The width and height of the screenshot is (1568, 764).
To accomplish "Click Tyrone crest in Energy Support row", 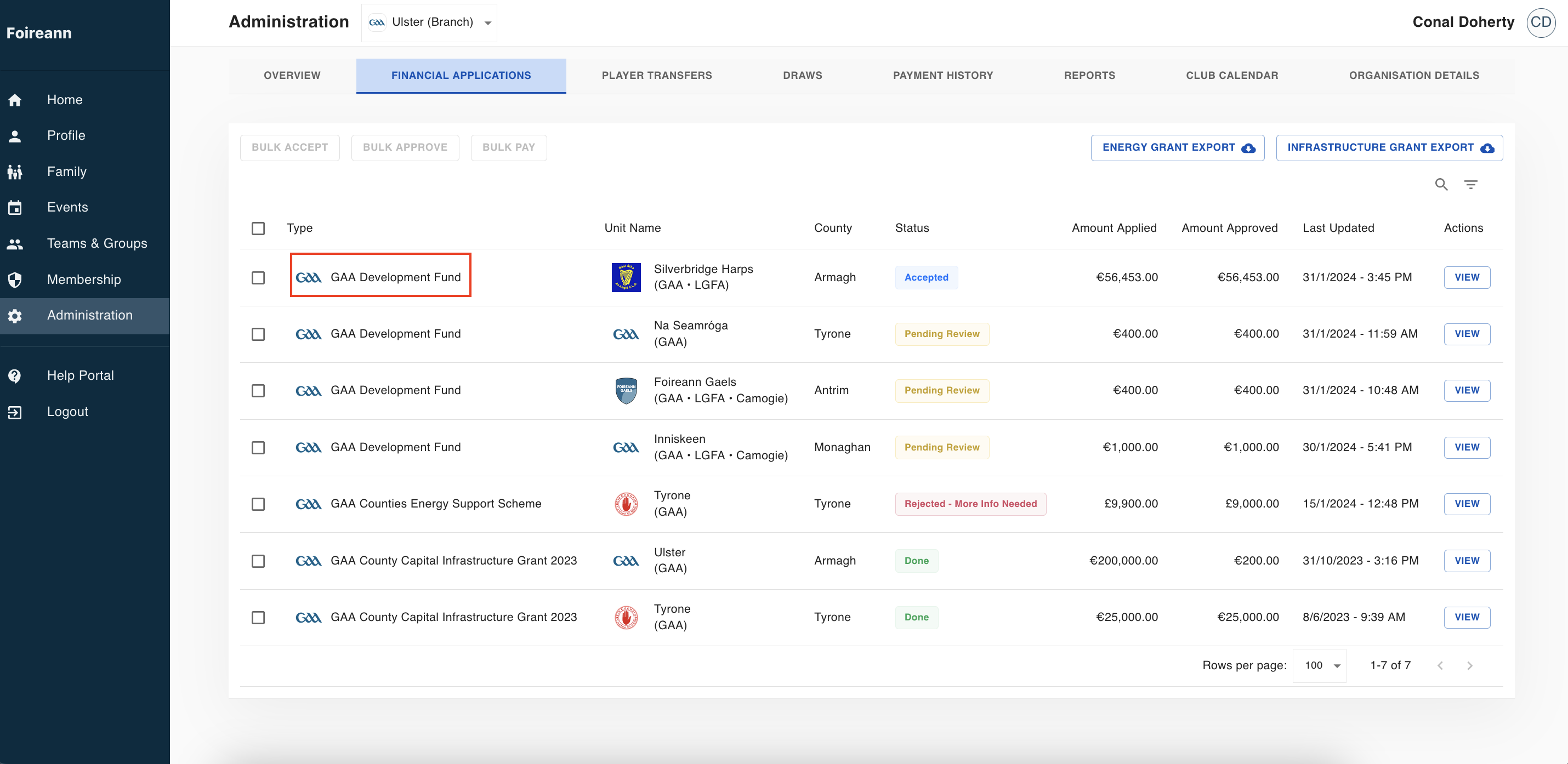I will coord(626,504).
